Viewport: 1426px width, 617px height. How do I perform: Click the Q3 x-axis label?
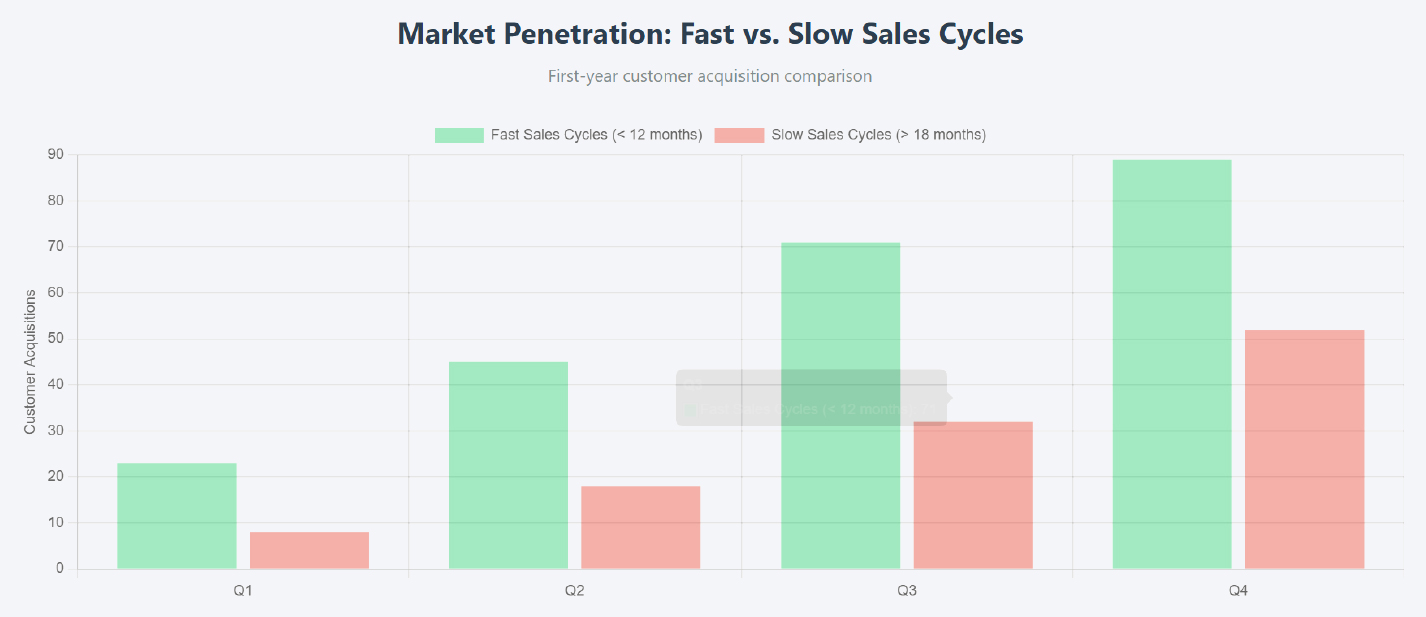(907, 591)
